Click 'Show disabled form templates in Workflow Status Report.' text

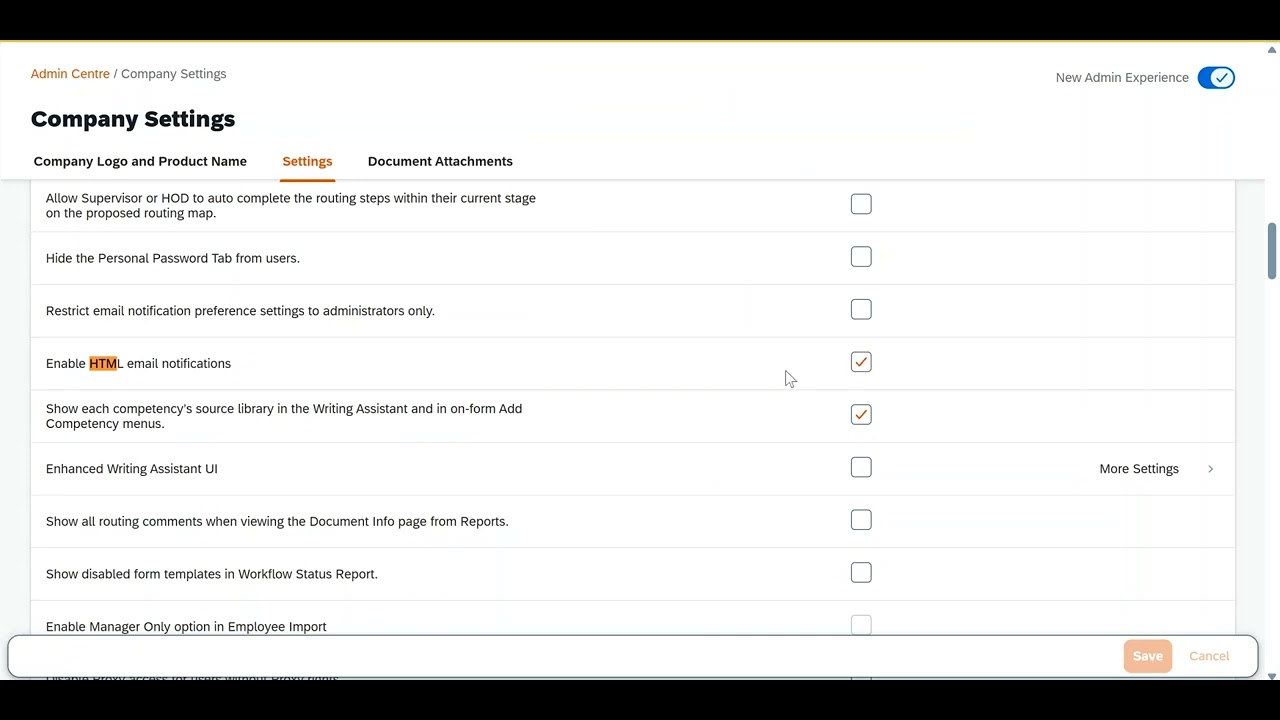[x=212, y=574]
